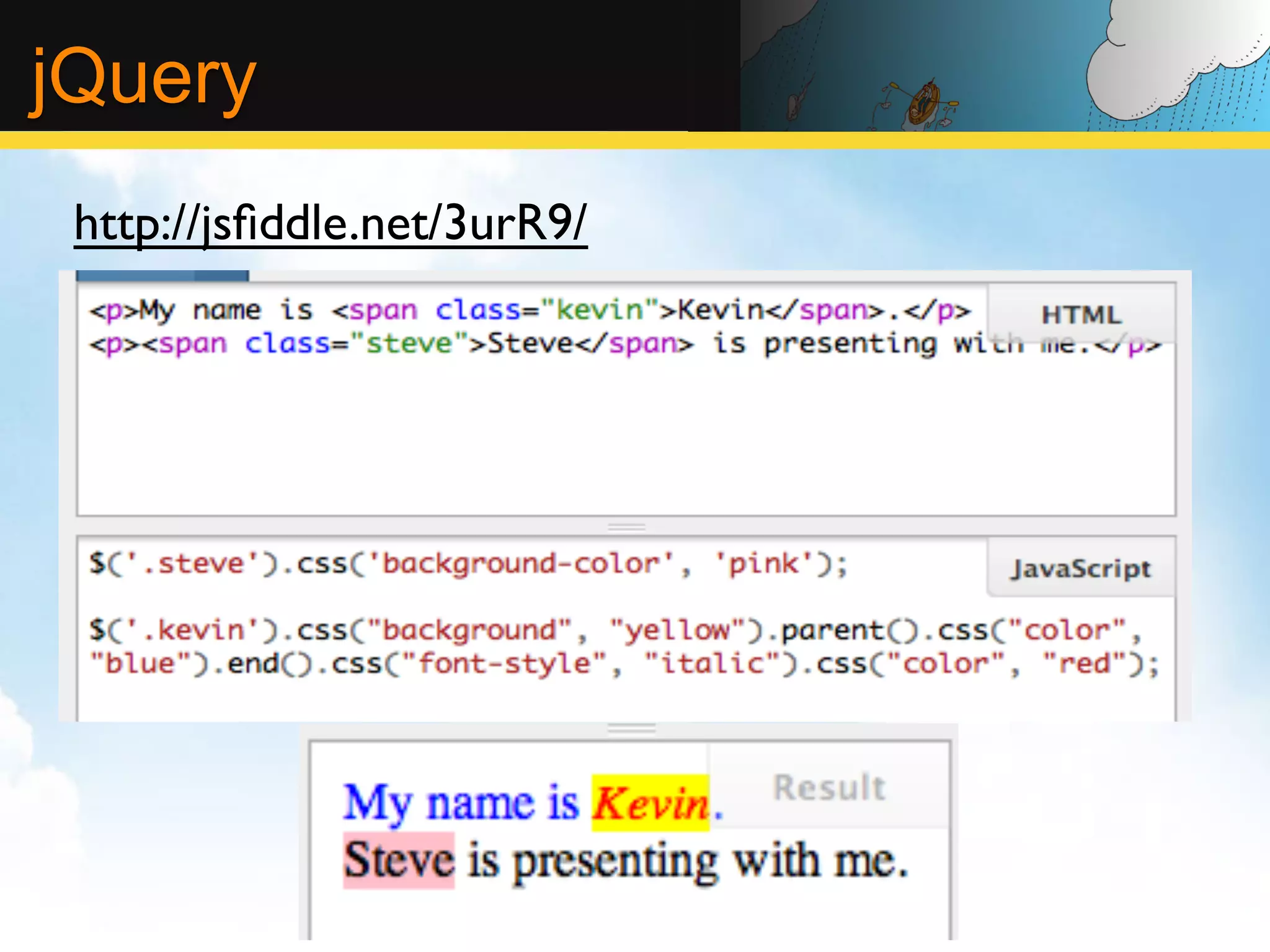
Task: Click "is presenting with me." result text
Action: pyautogui.click(x=688, y=862)
